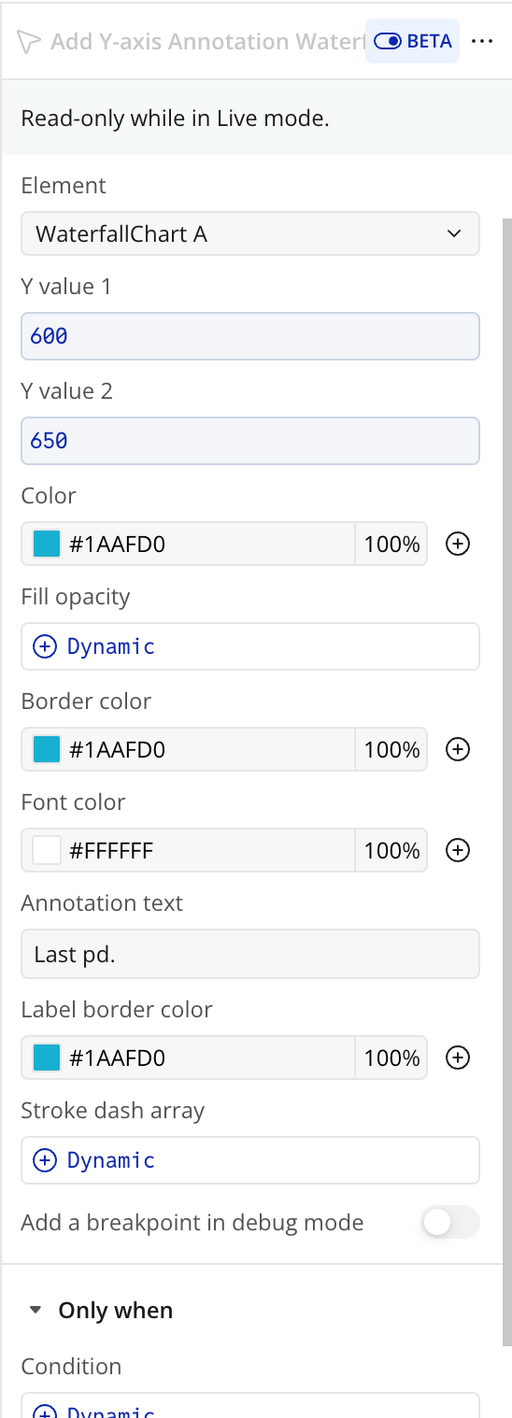Click the Dynamic plus icon under Stroke dash array
The image size is (512, 1418).
45,1160
